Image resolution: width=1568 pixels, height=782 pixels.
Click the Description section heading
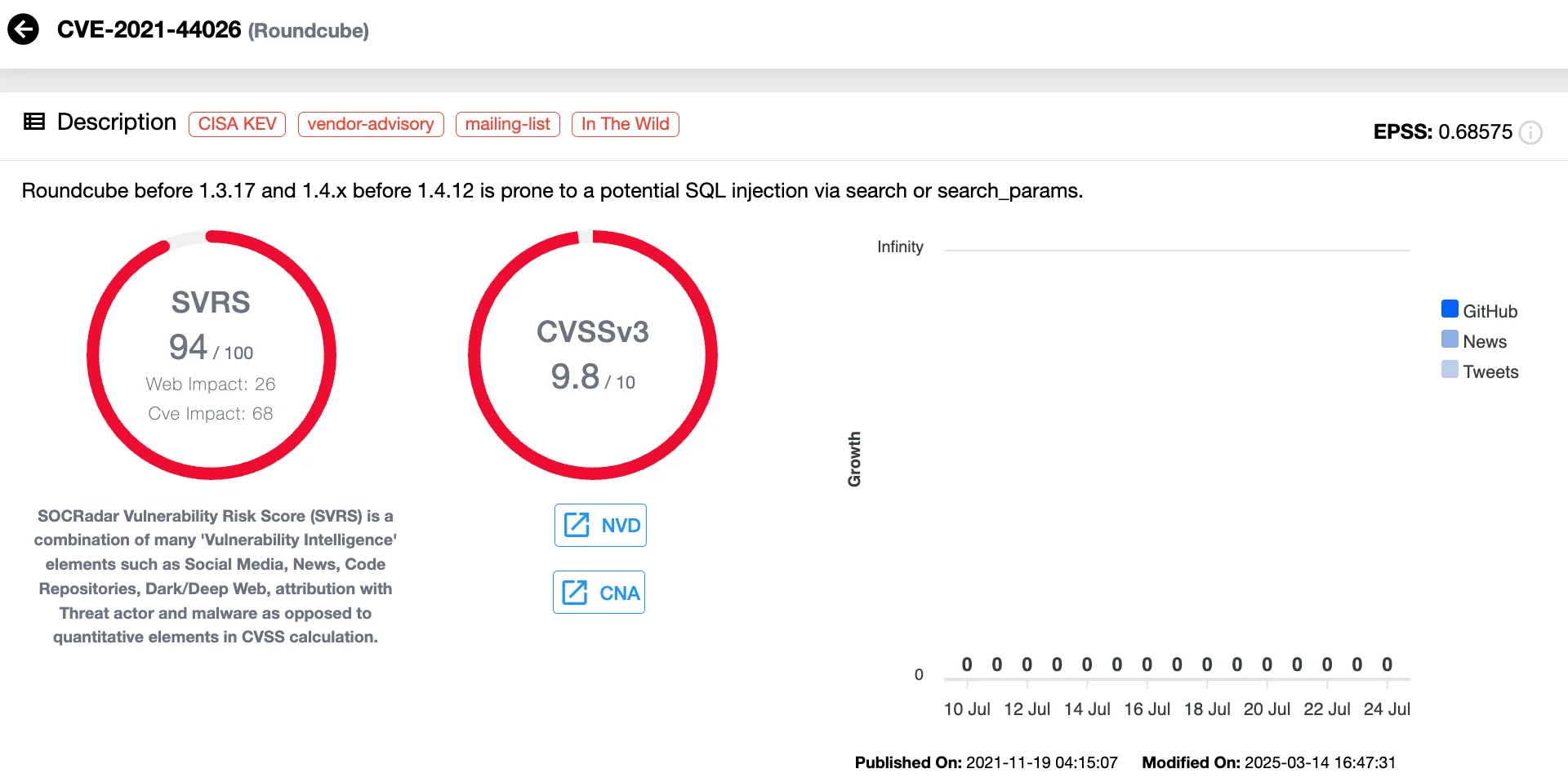[117, 122]
